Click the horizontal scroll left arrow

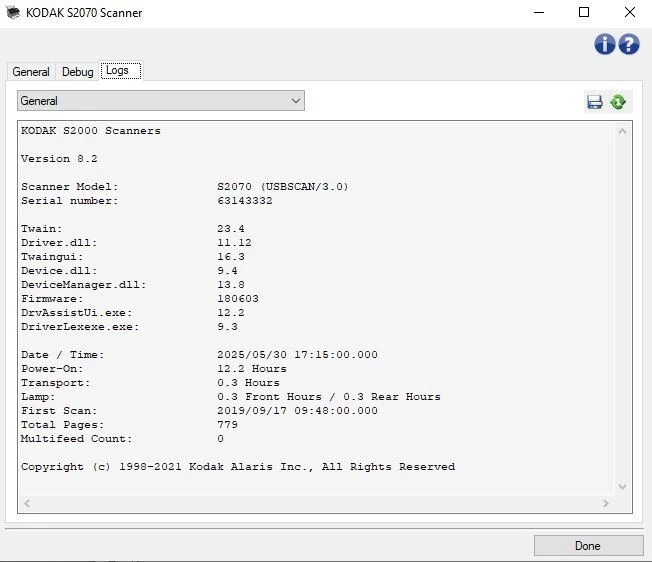(x=27, y=504)
